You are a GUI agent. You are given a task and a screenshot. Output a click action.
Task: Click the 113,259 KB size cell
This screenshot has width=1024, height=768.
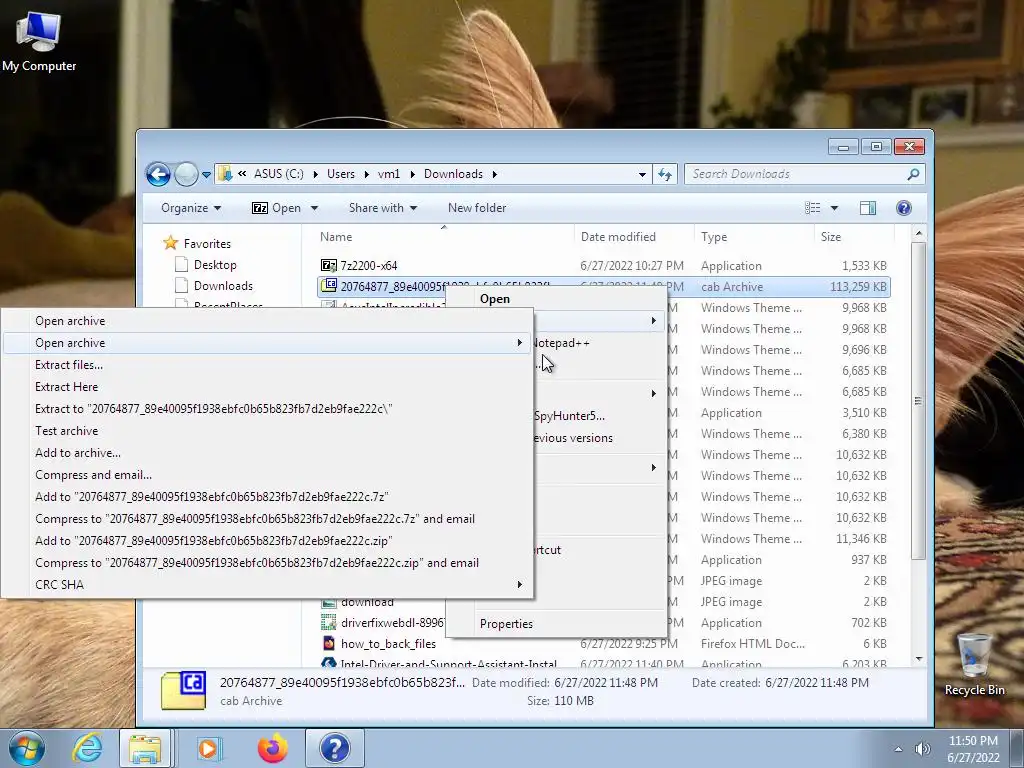(858, 287)
